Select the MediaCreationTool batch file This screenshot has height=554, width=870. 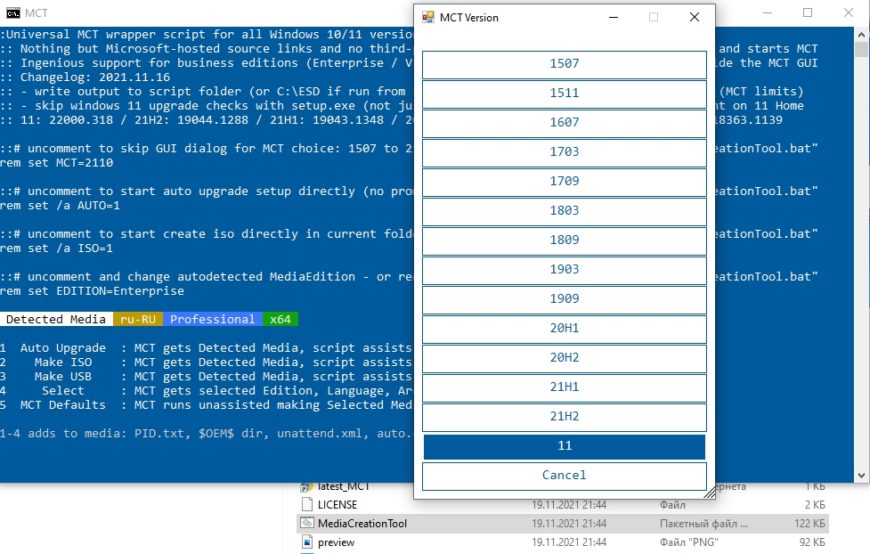tap(361, 524)
